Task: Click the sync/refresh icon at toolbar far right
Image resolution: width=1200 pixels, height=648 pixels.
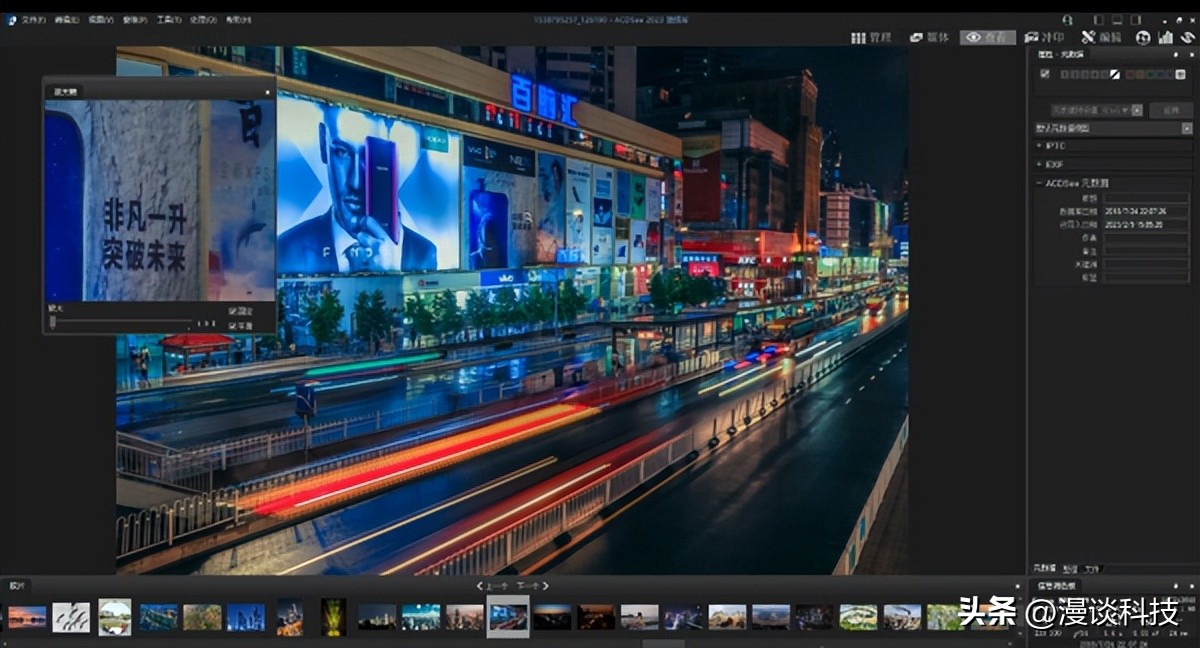Action: coord(1187,38)
